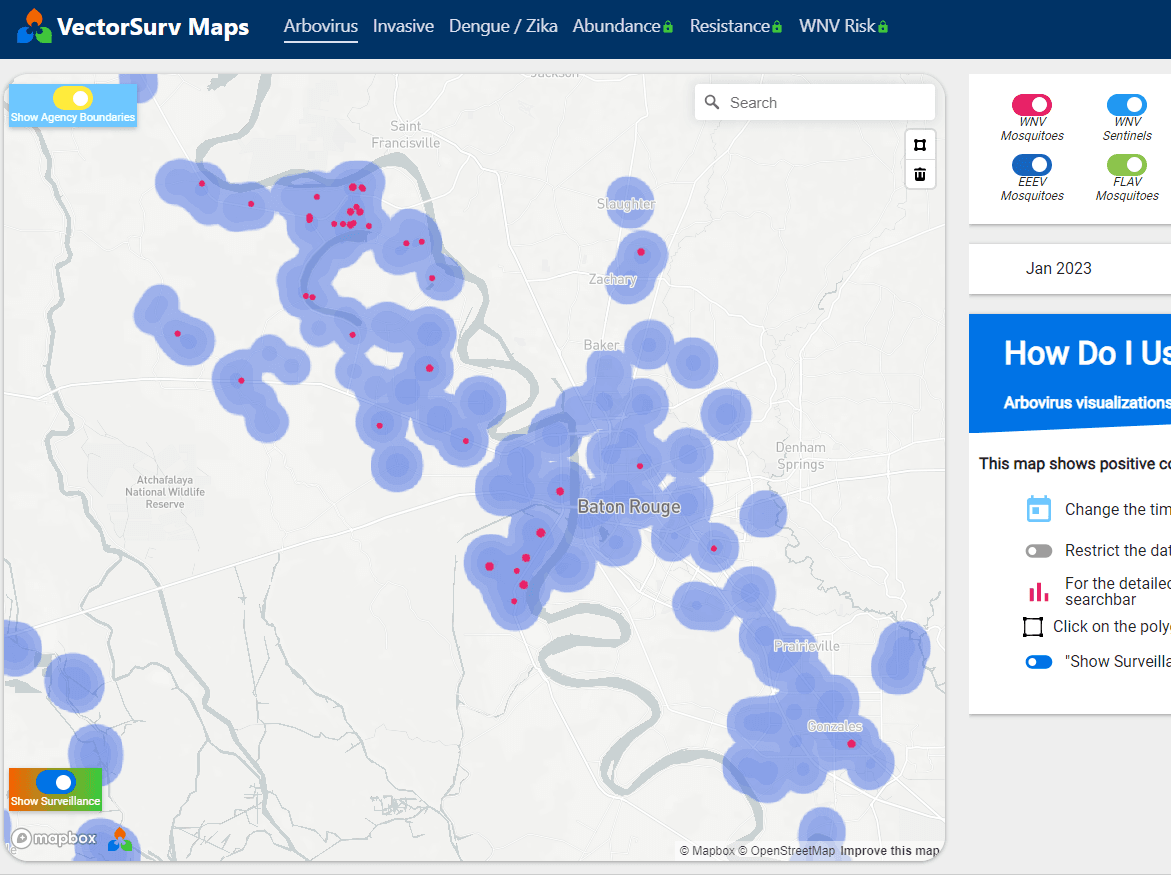Click a red WNV detection dot near Gonzales

coord(851,743)
